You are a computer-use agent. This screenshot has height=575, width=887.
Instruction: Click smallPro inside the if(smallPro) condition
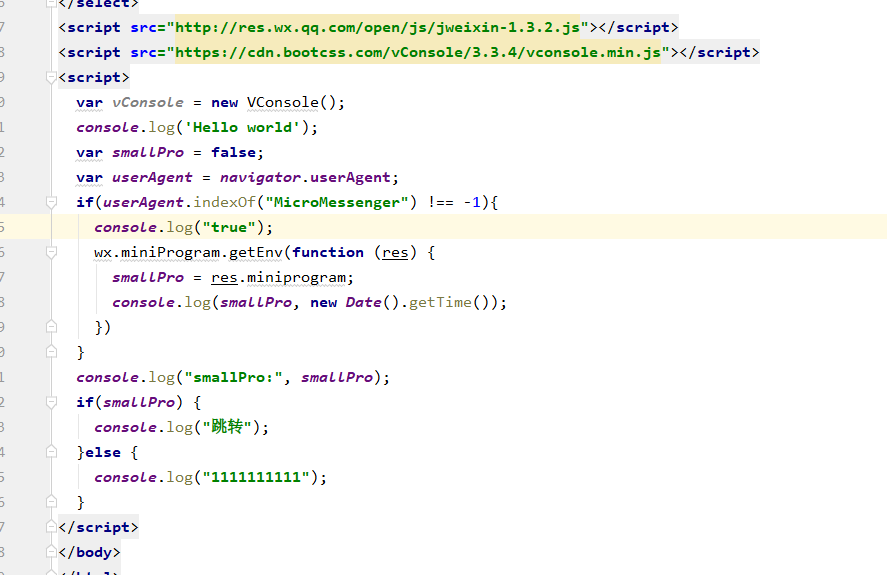coord(139,402)
